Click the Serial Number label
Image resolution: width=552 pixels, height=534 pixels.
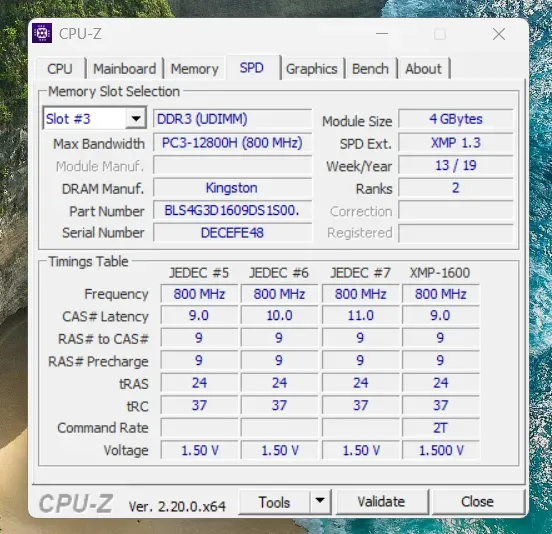103,233
